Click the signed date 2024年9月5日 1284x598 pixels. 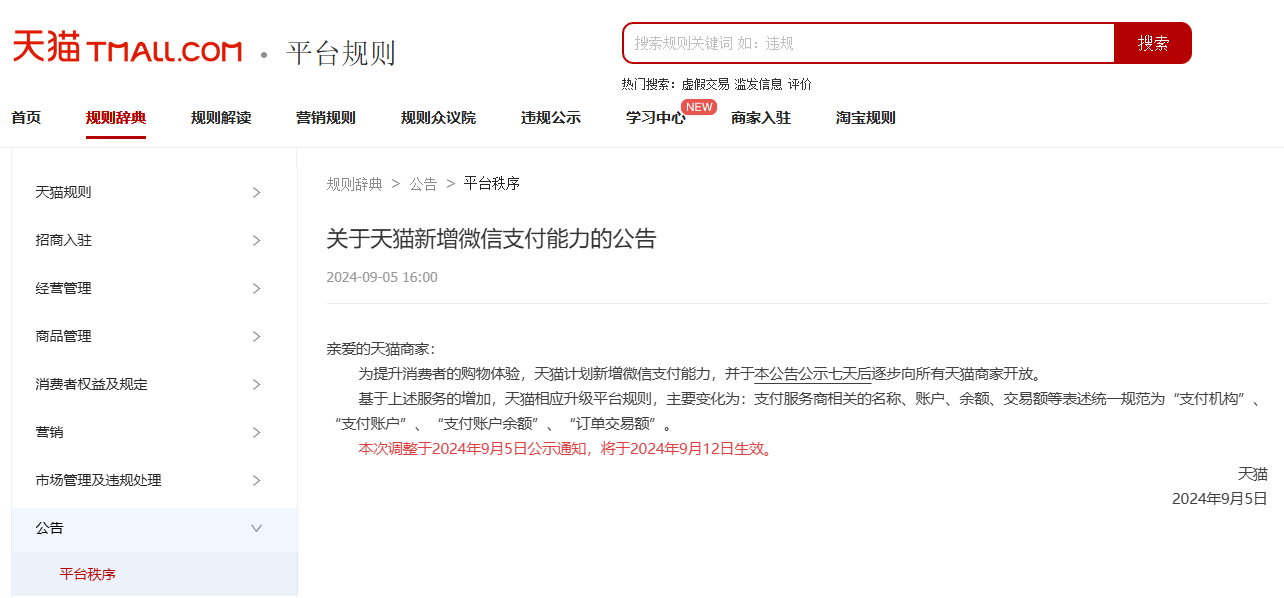point(1220,498)
